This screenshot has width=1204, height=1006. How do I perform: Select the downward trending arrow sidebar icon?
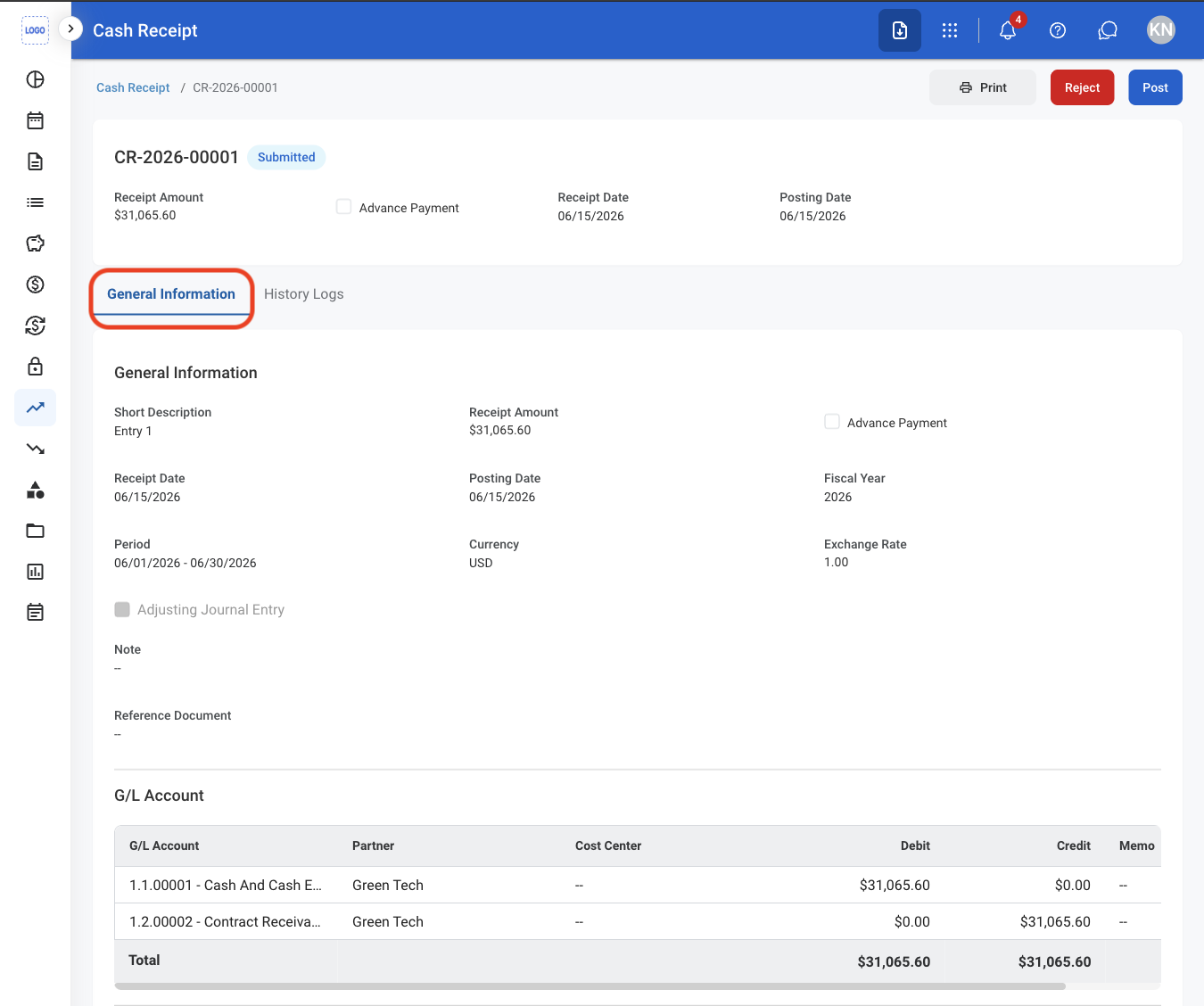pos(35,449)
